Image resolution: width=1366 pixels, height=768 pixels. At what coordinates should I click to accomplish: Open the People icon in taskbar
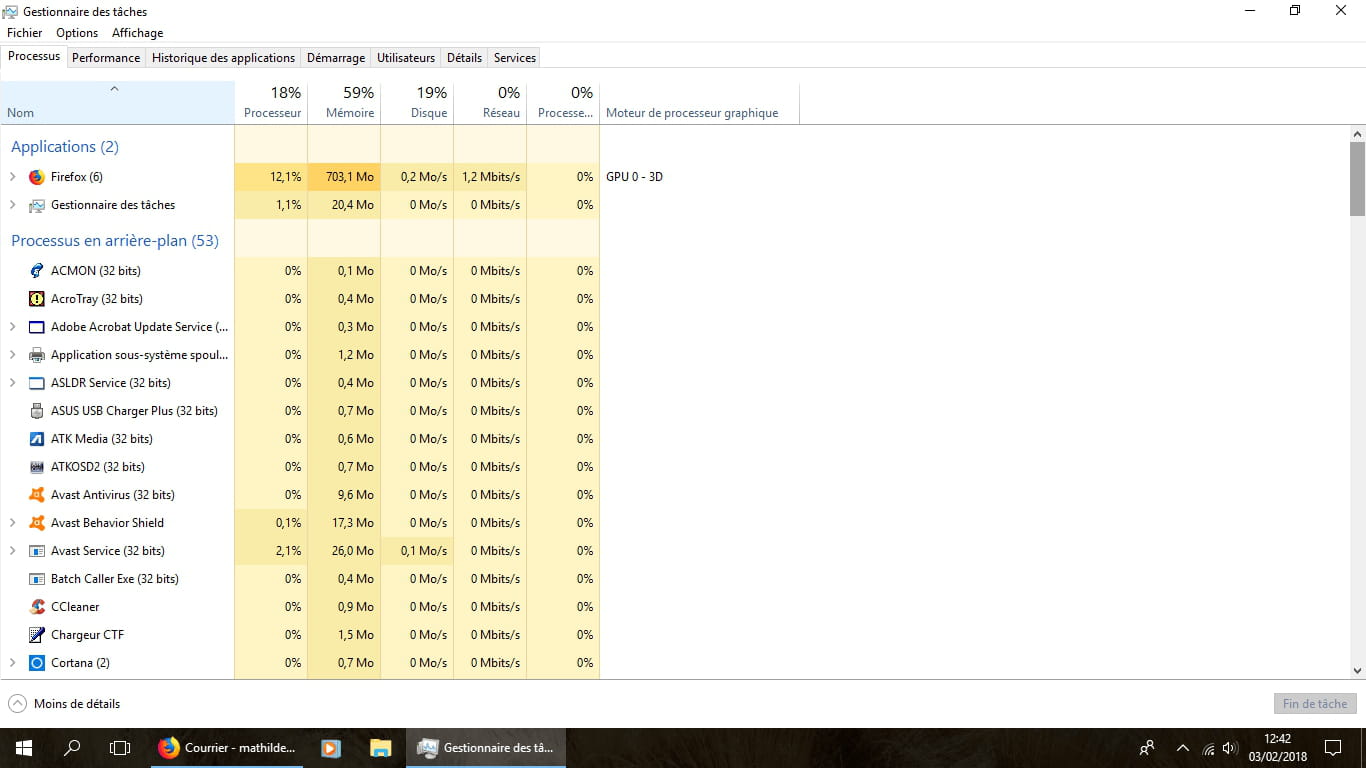click(1147, 748)
